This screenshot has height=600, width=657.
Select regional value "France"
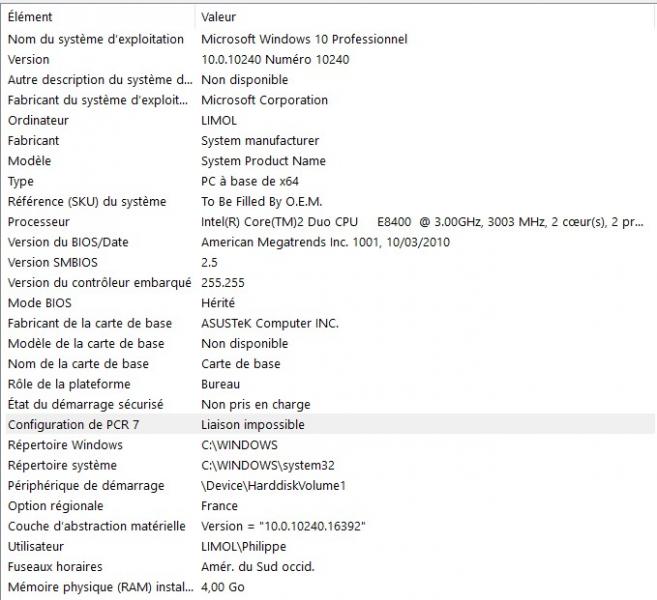[x=219, y=506]
